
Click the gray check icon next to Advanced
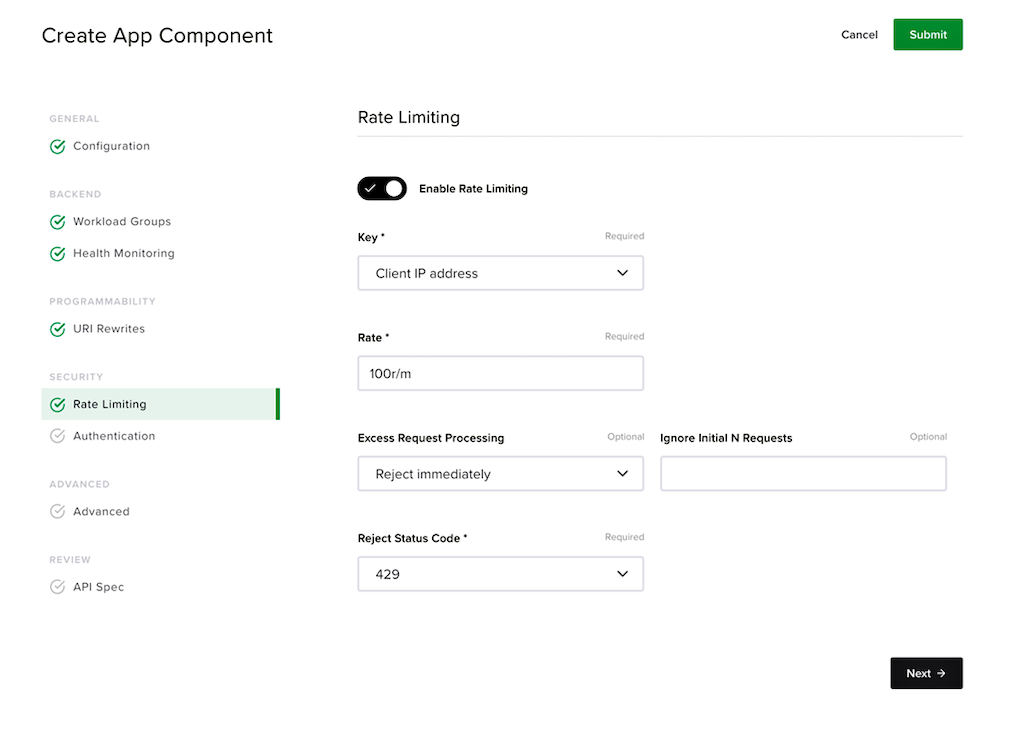(x=57, y=512)
